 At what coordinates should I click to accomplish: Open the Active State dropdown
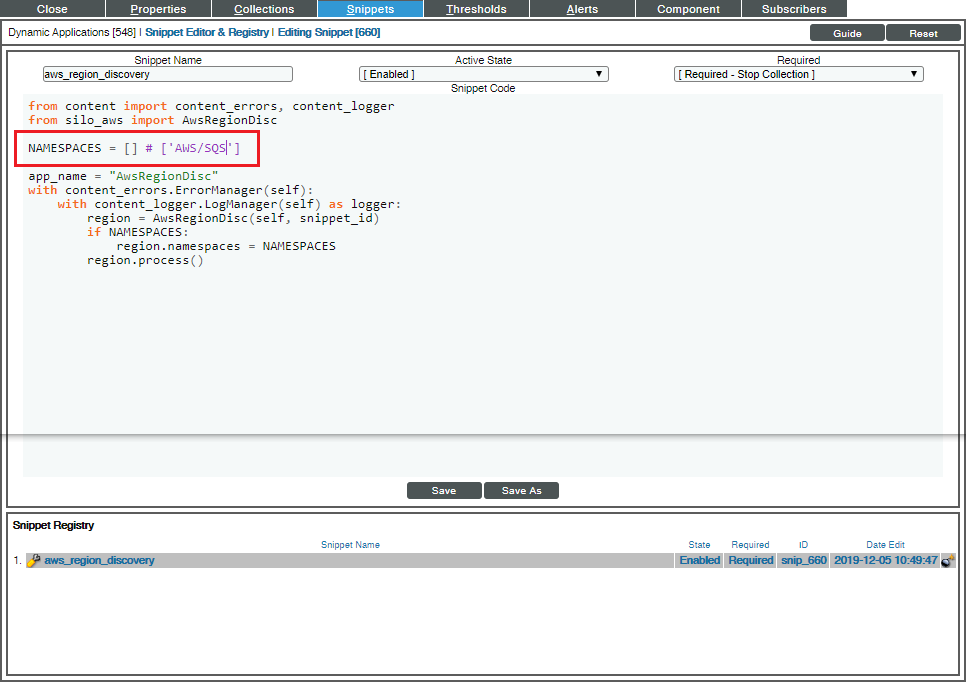point(483,74)
